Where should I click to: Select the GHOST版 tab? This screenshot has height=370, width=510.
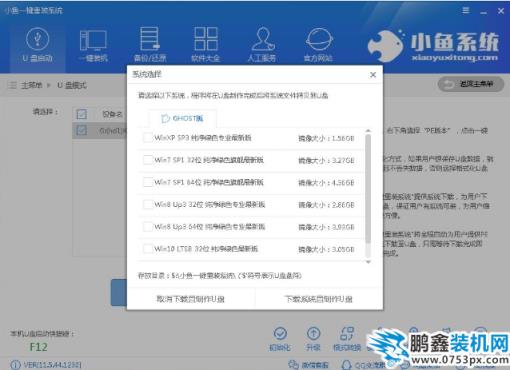tap(182, 118)
